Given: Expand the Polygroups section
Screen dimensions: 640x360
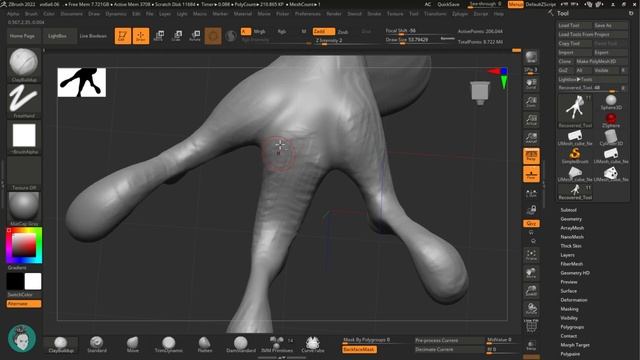Looking at the screenshot, I should (x=572, y=327).
